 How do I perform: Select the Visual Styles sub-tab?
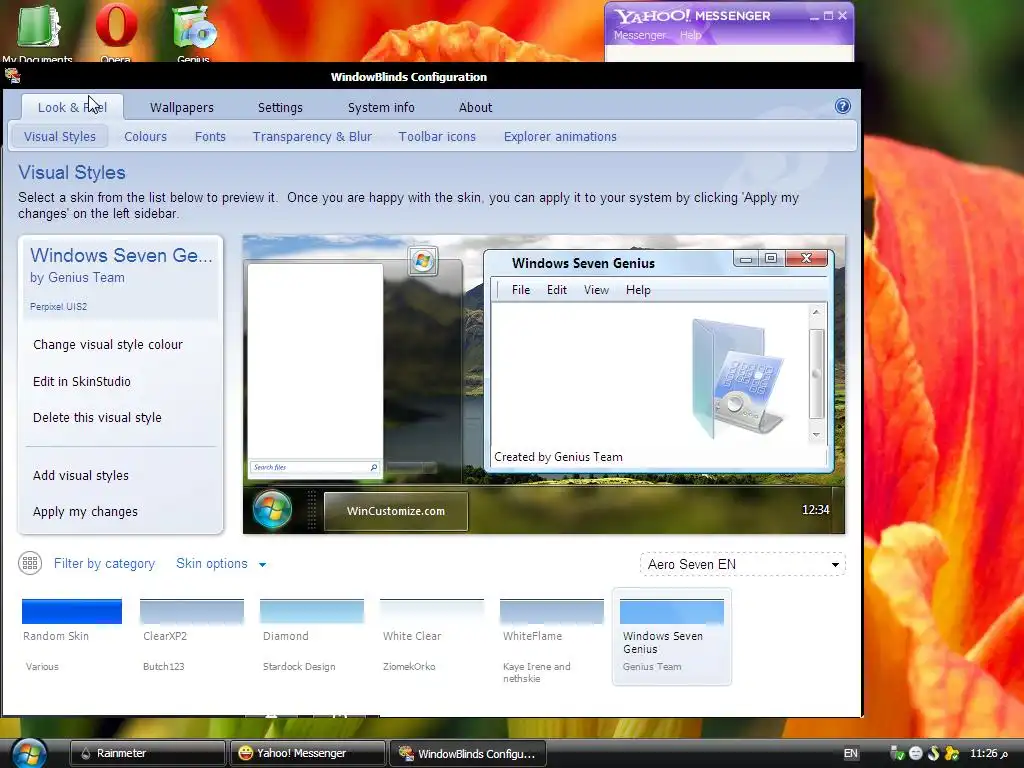tap(60, 136)
